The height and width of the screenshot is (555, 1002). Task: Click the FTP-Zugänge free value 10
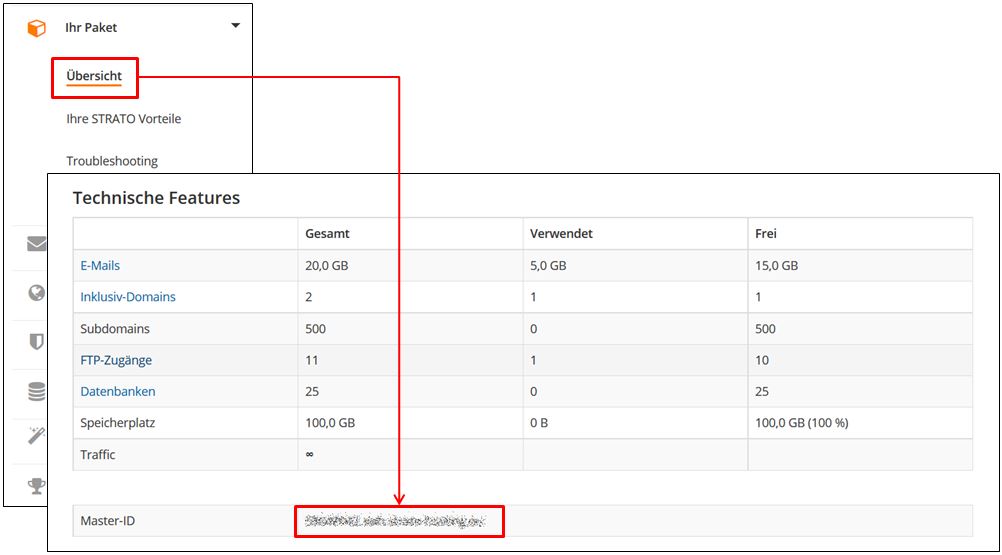coord(762,360)
